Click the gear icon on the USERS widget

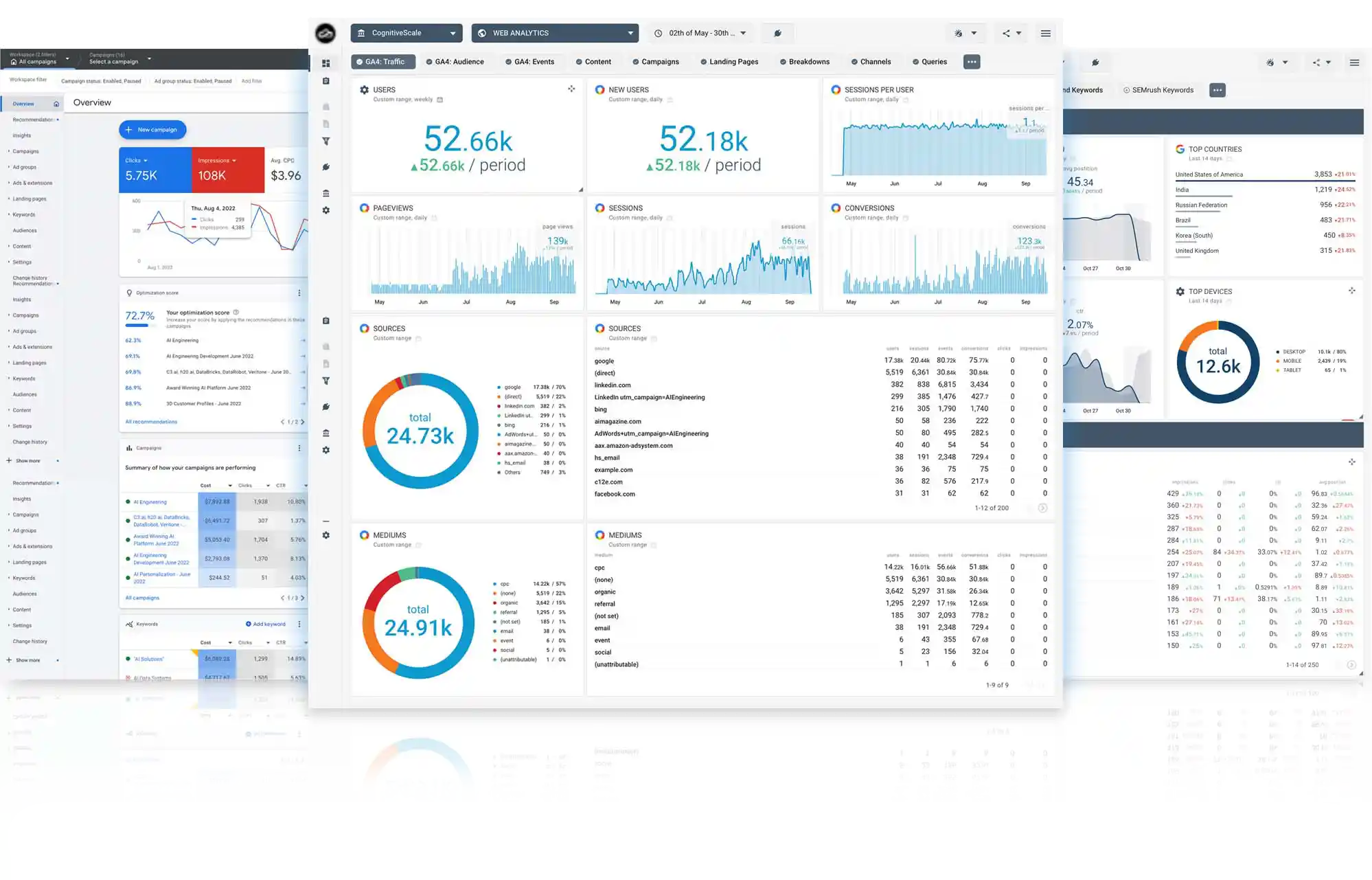pos(365,89)
